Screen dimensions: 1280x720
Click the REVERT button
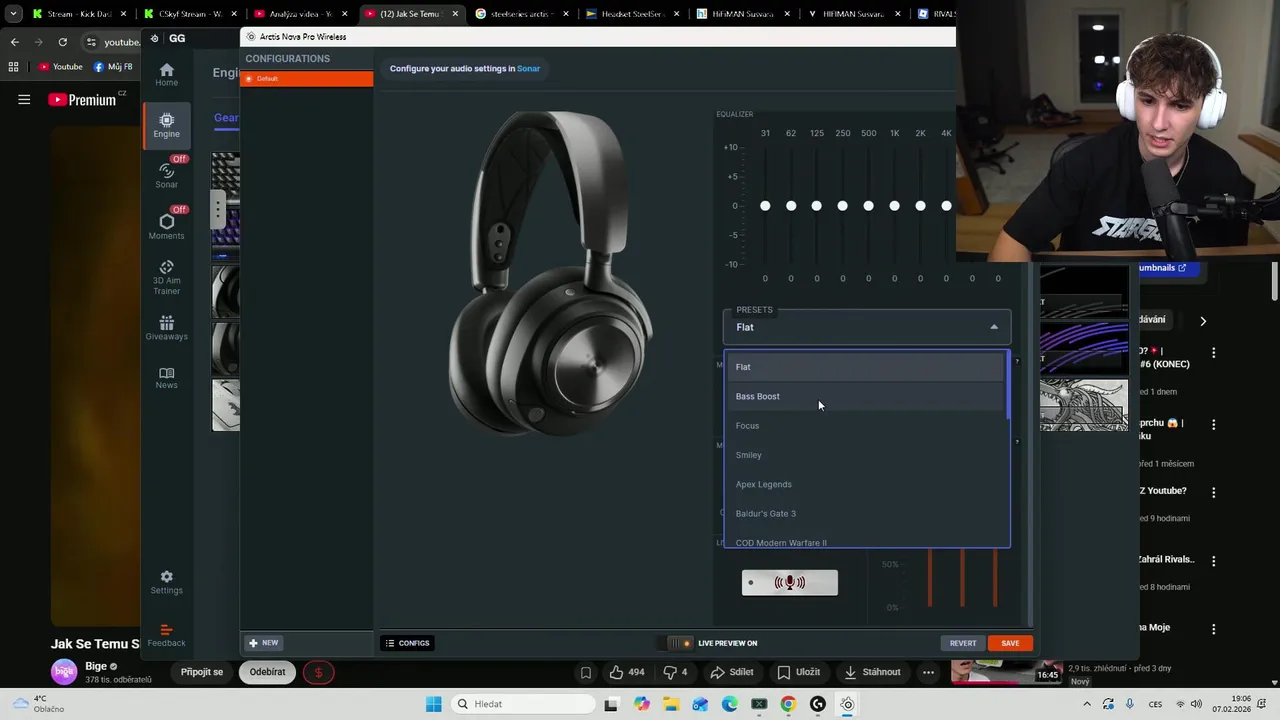963,643
